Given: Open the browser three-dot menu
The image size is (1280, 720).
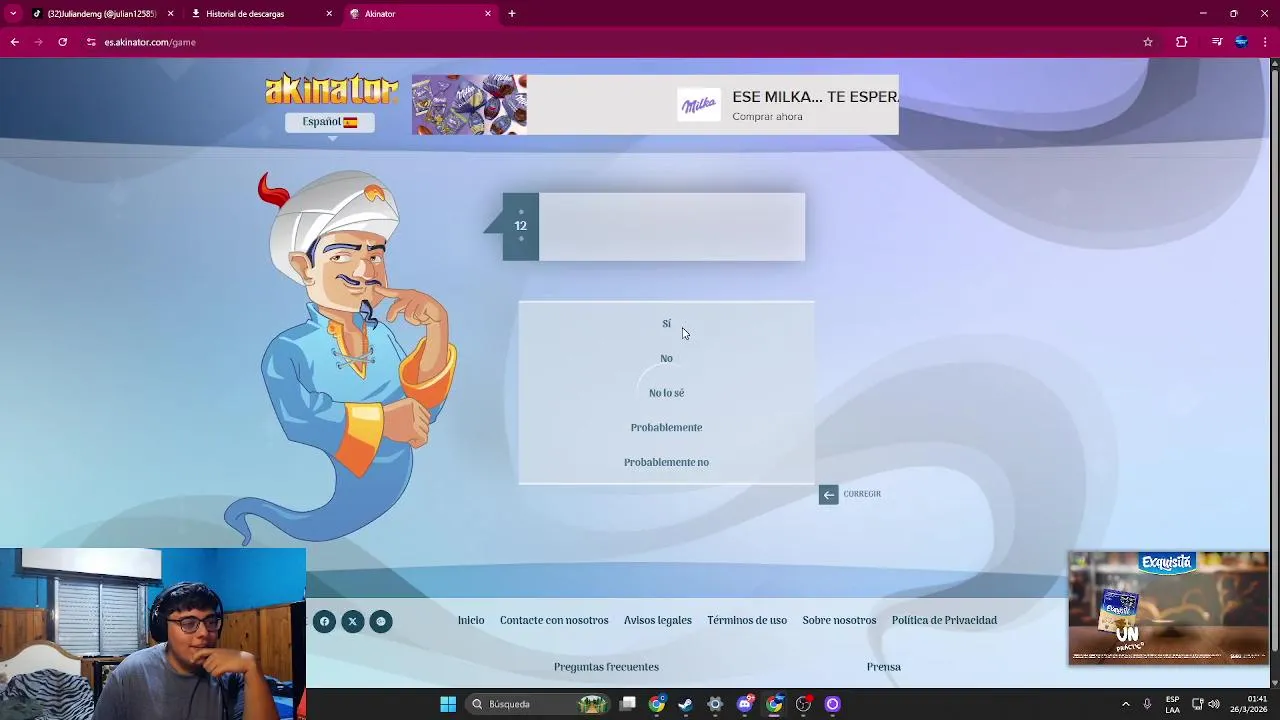Looking at the screenshot, I should pyautogui.click(x=1266, y=42).
